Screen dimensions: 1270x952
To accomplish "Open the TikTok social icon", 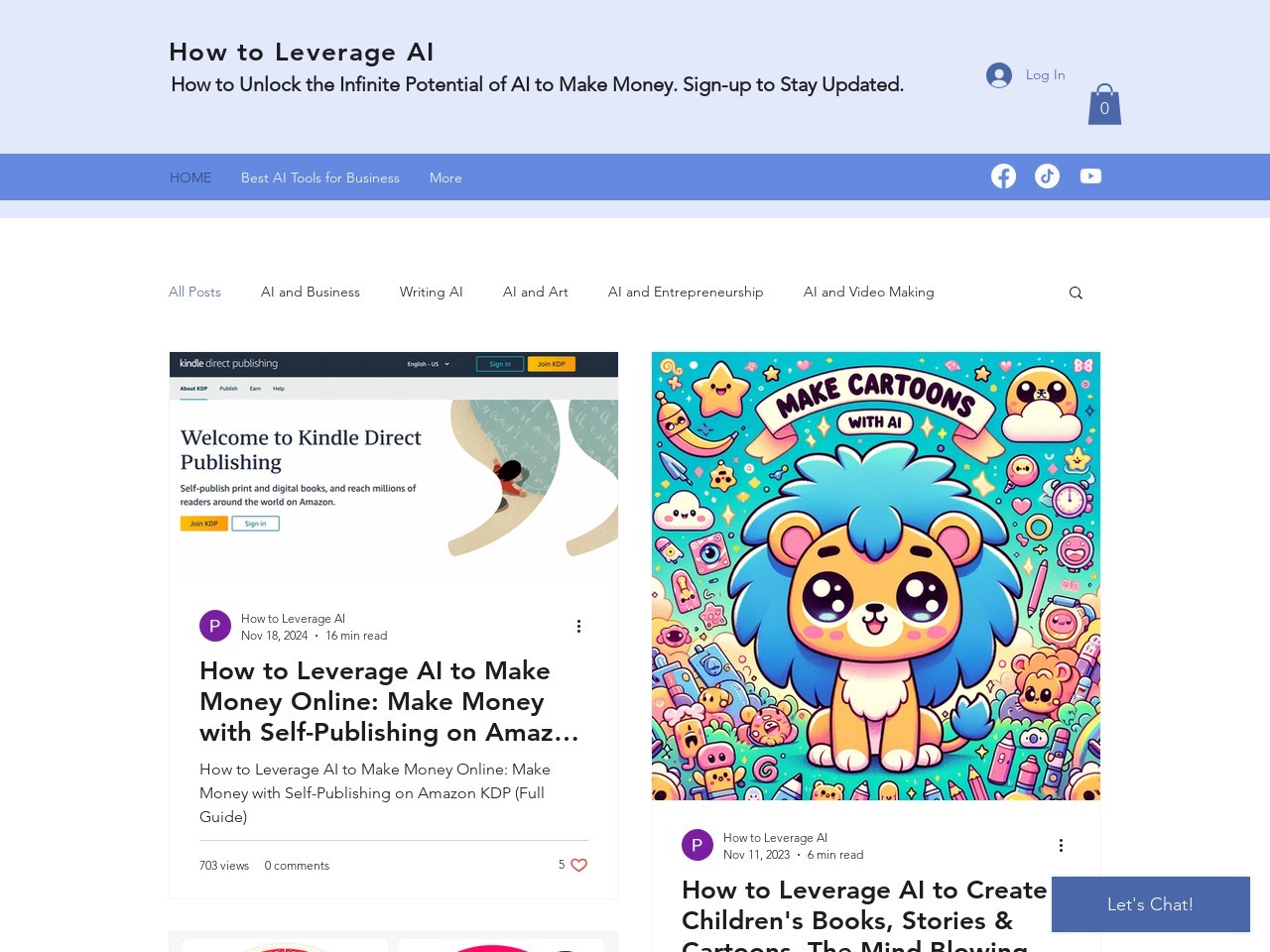I will tap(1047, 177).
